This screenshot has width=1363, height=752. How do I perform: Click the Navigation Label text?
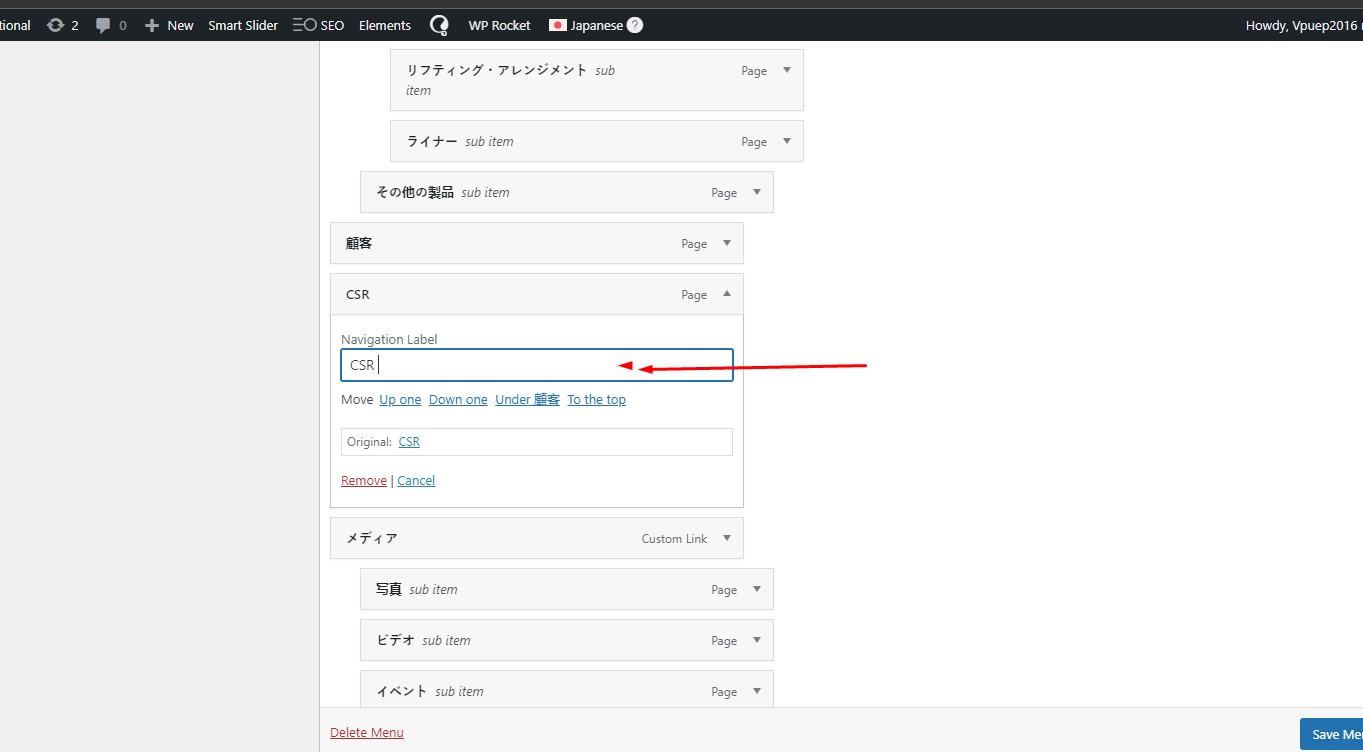tap(389, 339)
